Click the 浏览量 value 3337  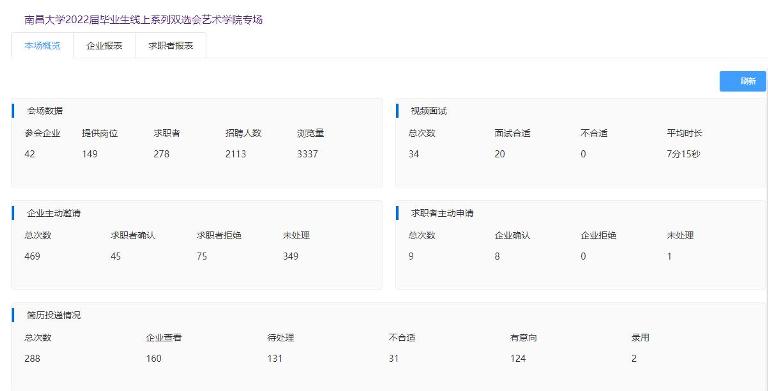(x=308, y=154)
